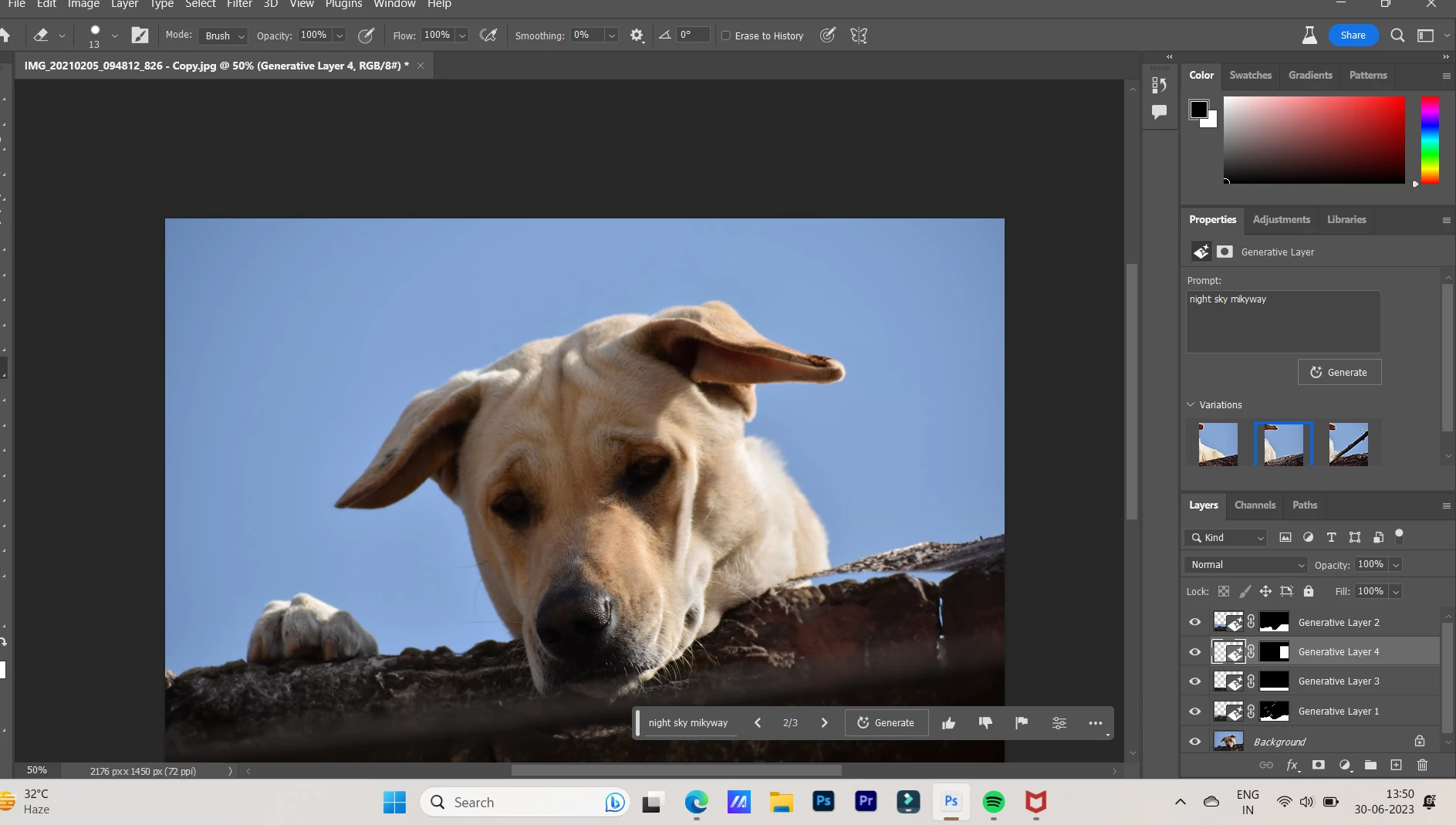Screen dimensions: 1456x825
Task: Enable the Erase to History checkbox
Action: point(726,36)
